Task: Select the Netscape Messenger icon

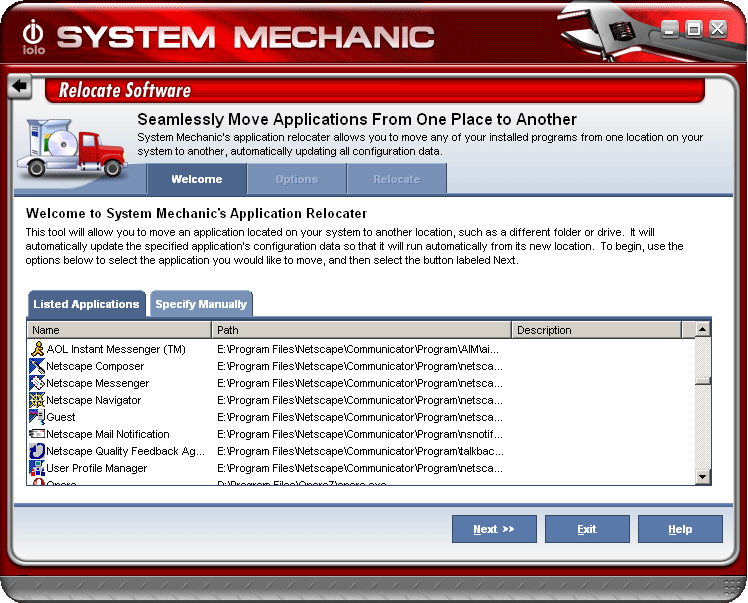Action: click(x=37, y=383)
